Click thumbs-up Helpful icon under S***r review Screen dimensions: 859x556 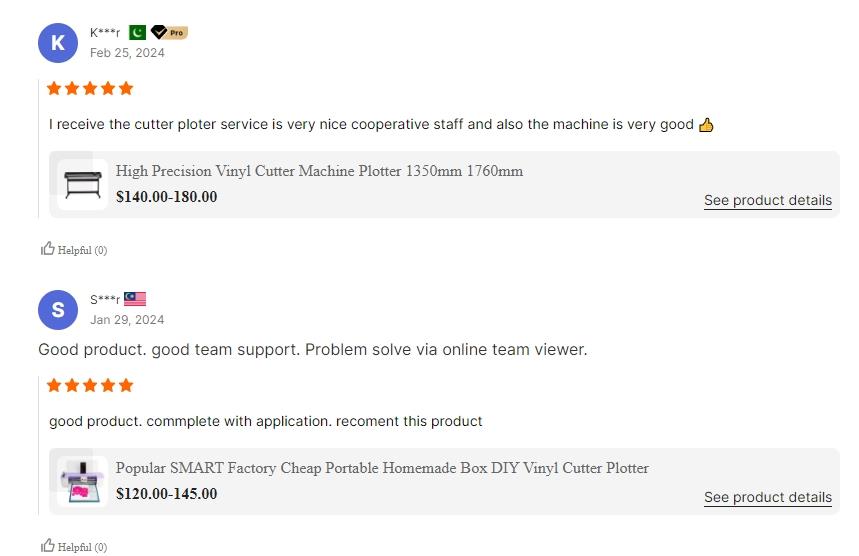tap(48, 546)
